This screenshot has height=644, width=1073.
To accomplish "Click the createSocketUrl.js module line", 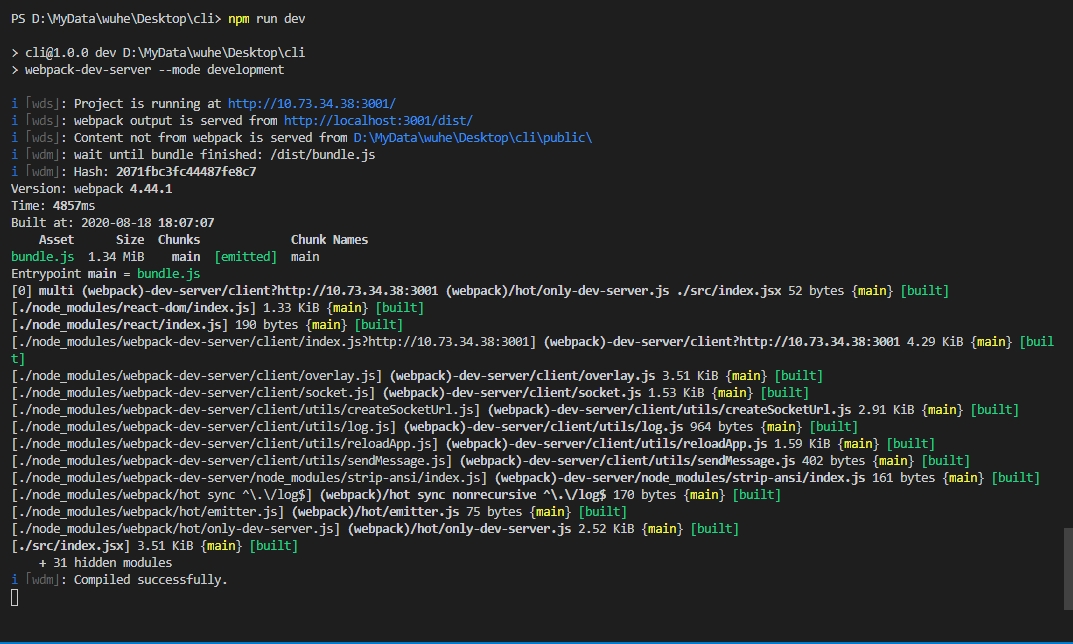I will point(515,409).
